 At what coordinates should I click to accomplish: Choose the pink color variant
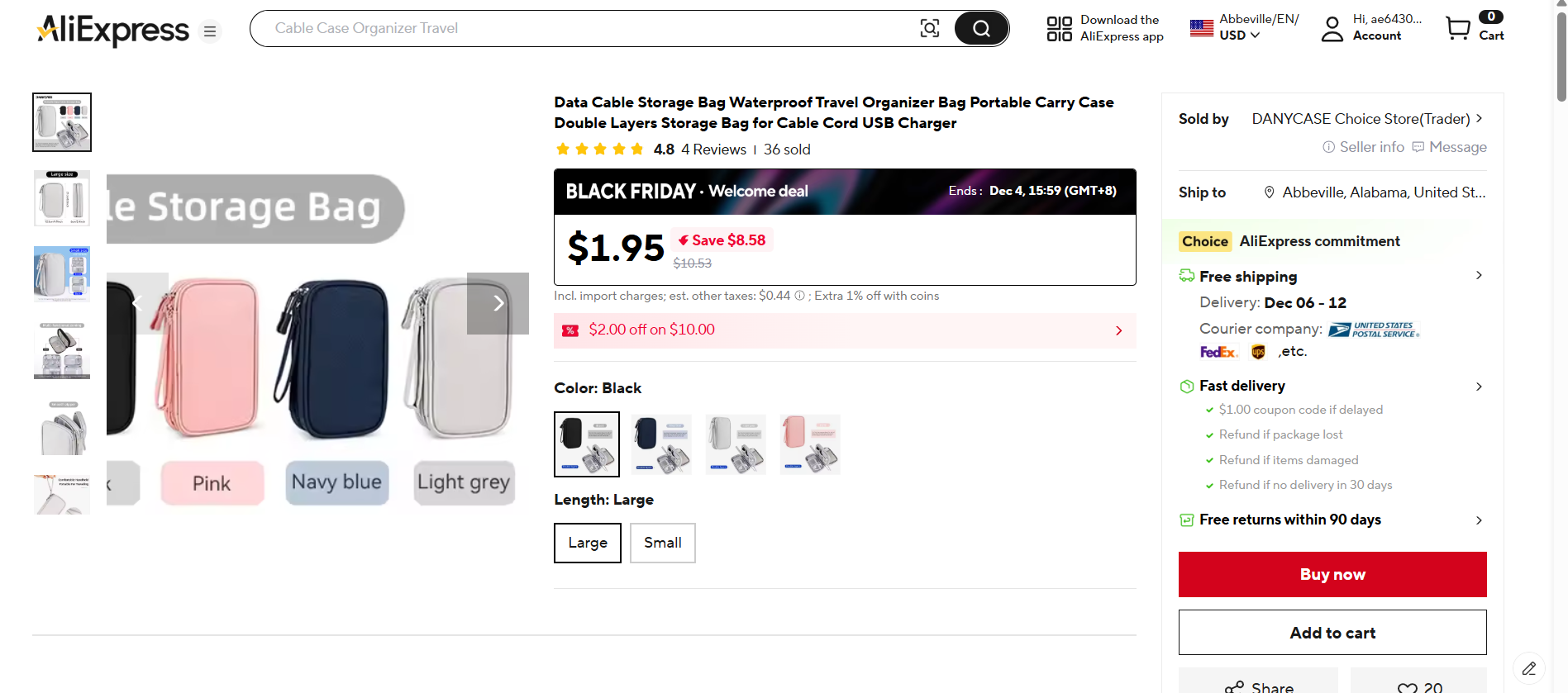(x=810, y=444)
